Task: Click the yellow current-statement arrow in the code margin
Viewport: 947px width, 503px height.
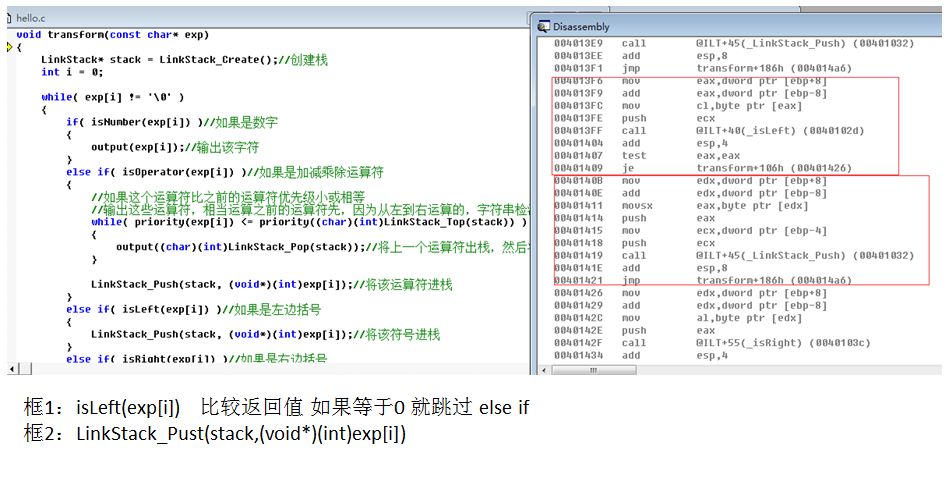Action: click(x=10, y=47)
